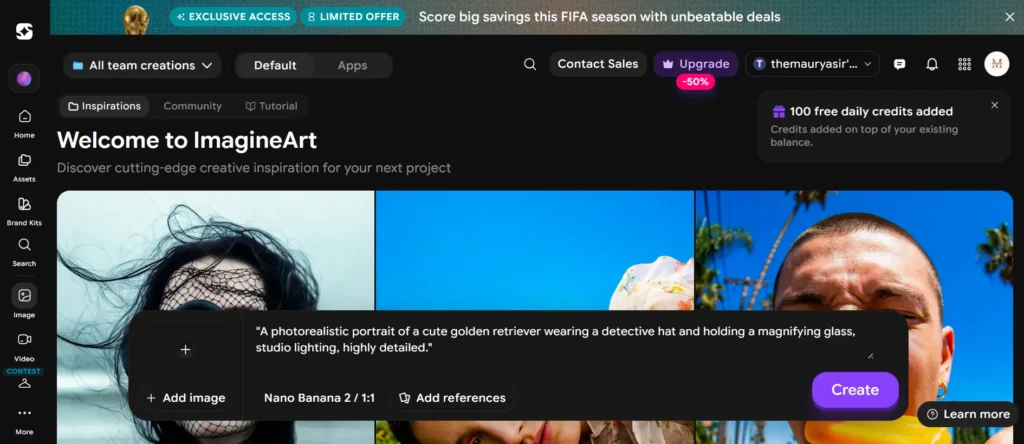
Task: Open the chat messages icon
Action: click(x=899, y=64)
